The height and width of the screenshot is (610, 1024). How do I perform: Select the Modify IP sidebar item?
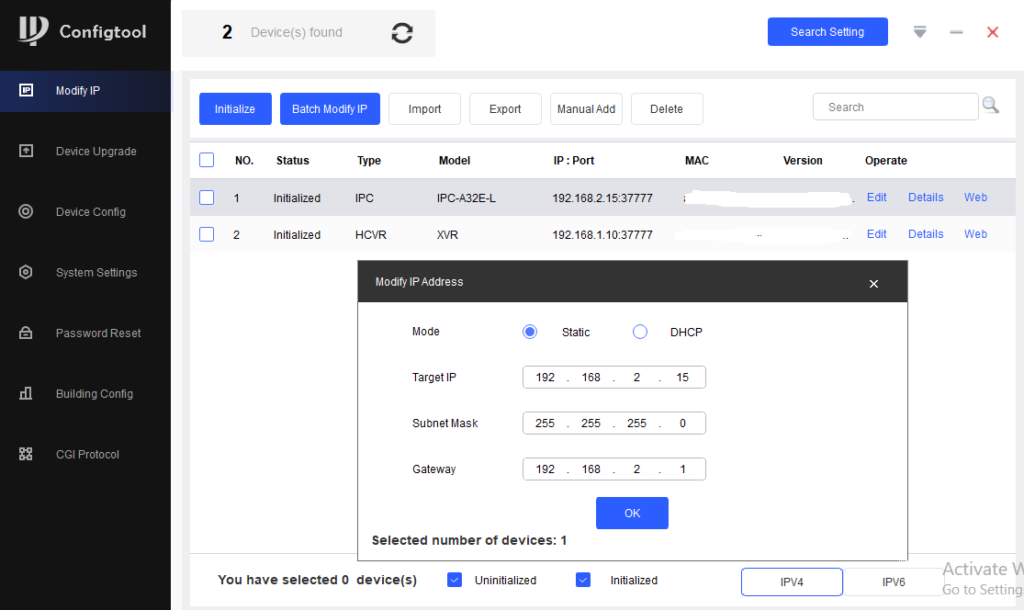77,91
